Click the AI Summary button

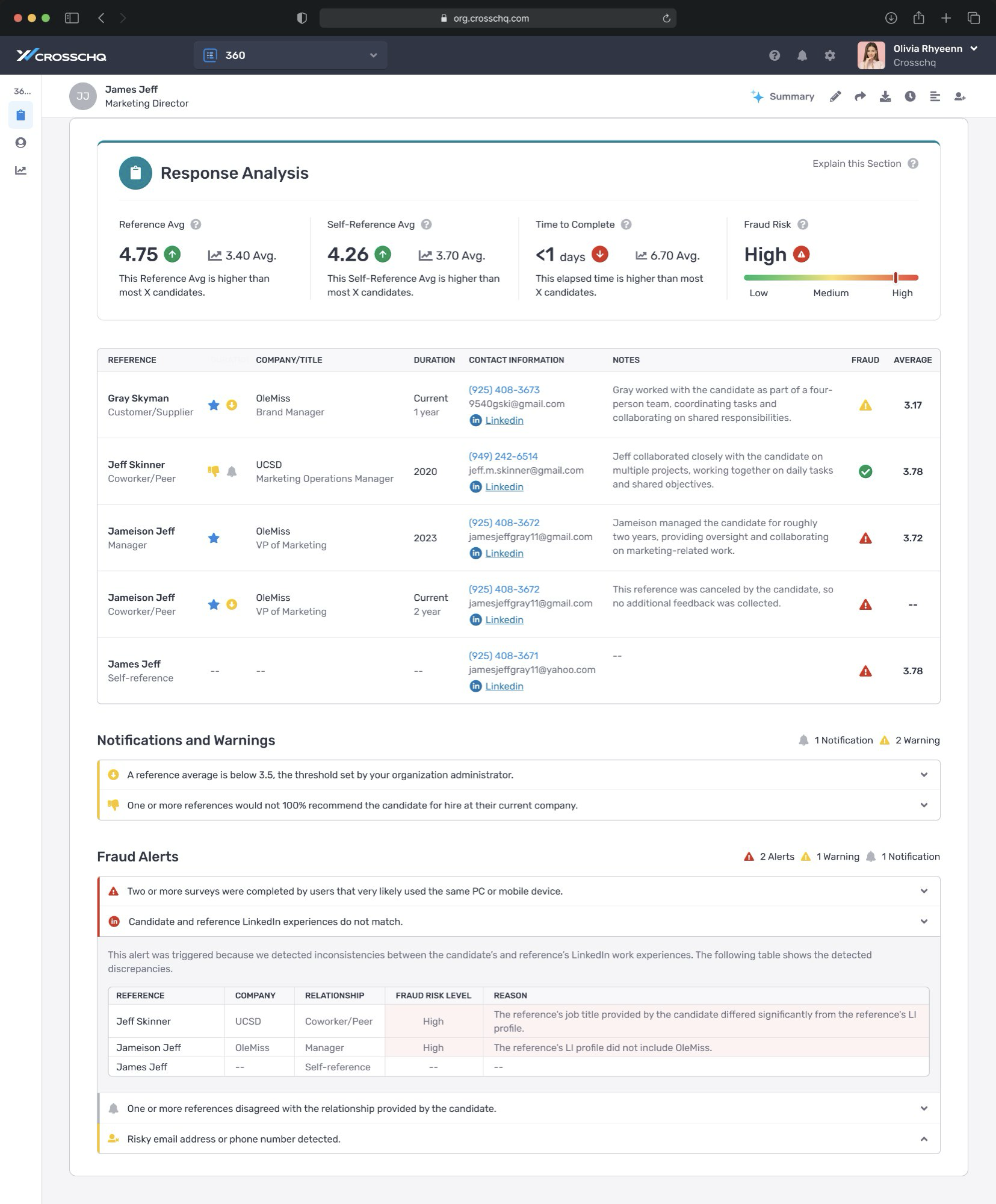coord(783,96)
